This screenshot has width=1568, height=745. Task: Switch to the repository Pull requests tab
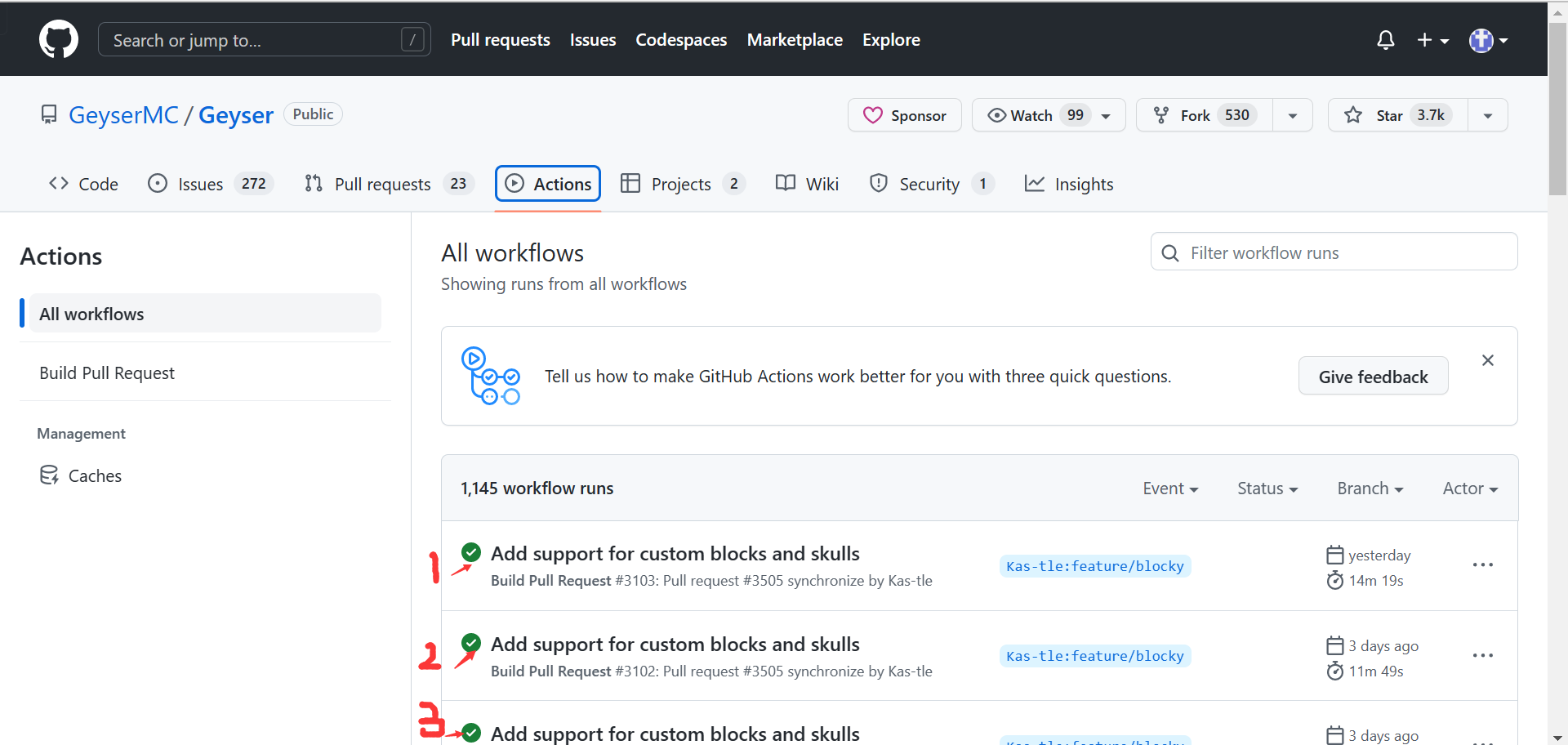(389, 184)
